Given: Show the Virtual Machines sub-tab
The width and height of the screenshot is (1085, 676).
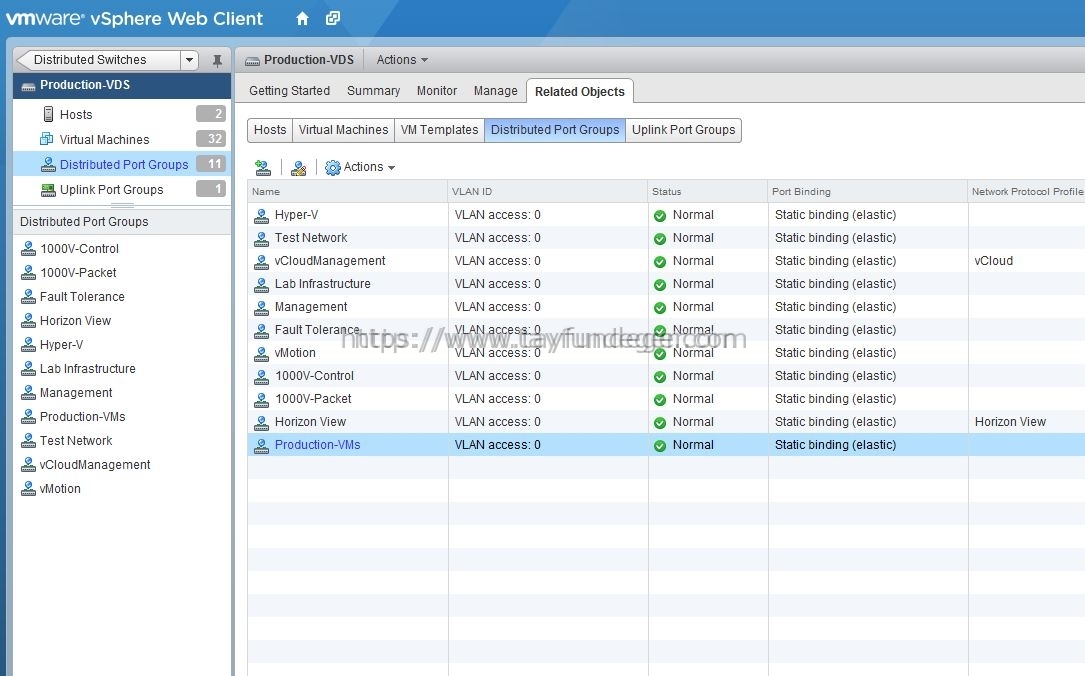Looking at the screenshot, I should point(343,130).
